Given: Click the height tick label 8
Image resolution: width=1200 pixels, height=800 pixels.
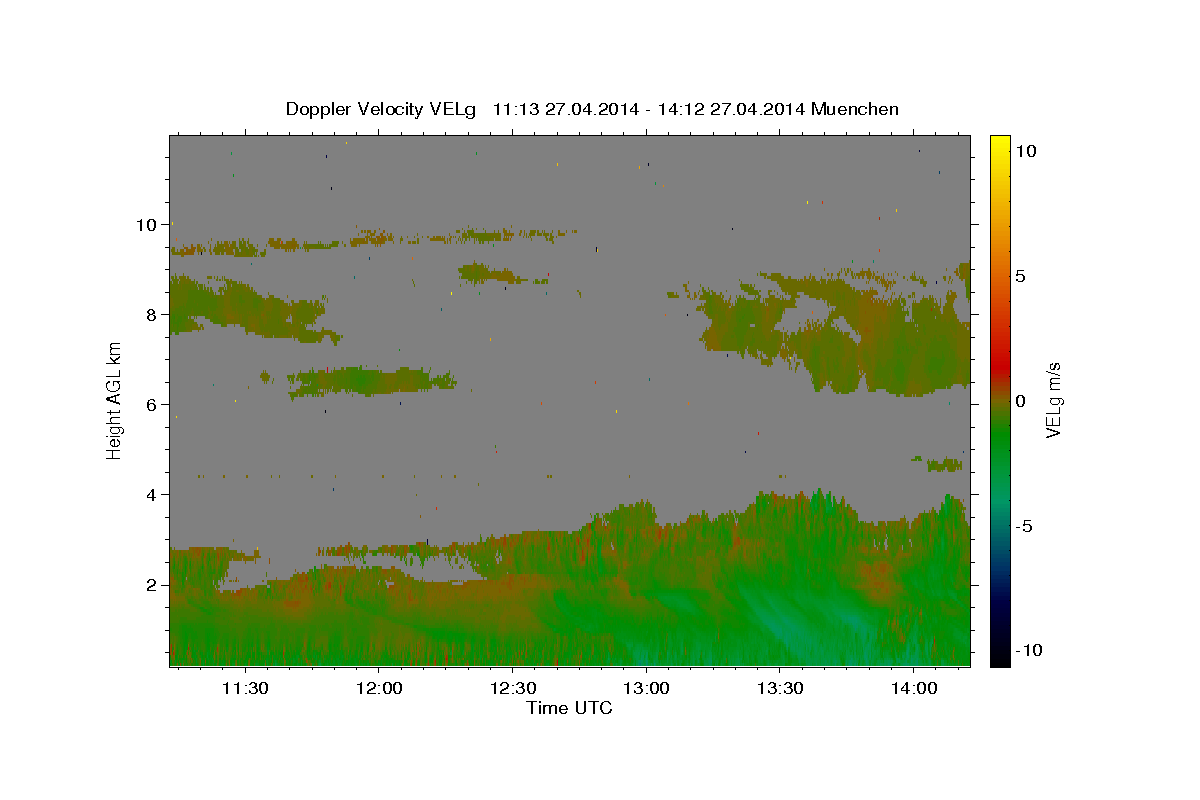Looking at the screenshot, I should tap(151, 315).
